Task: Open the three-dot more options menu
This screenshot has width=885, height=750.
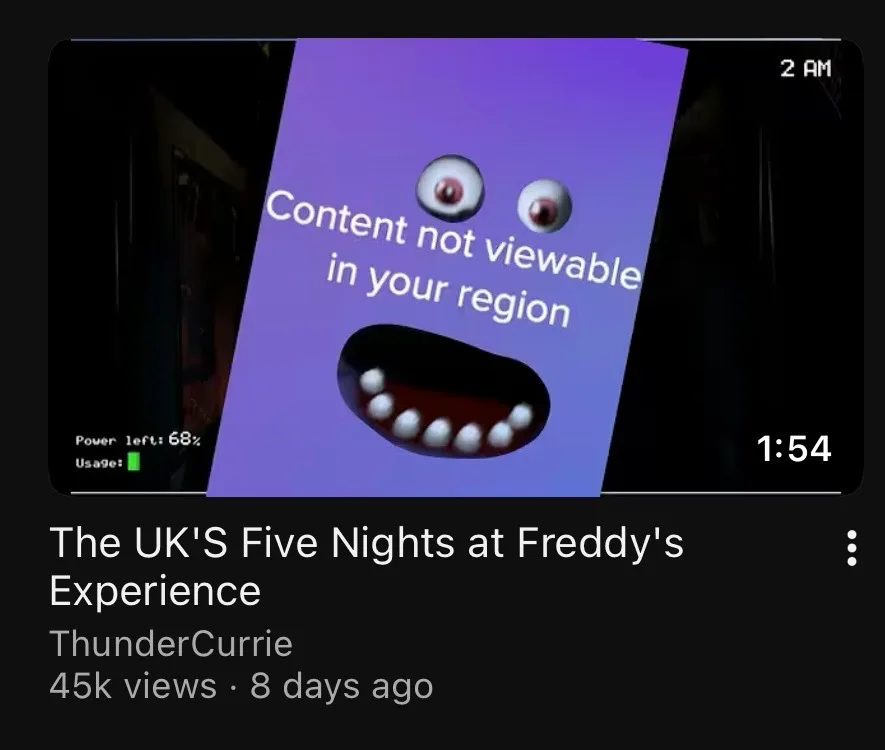Action: [852, 547]
